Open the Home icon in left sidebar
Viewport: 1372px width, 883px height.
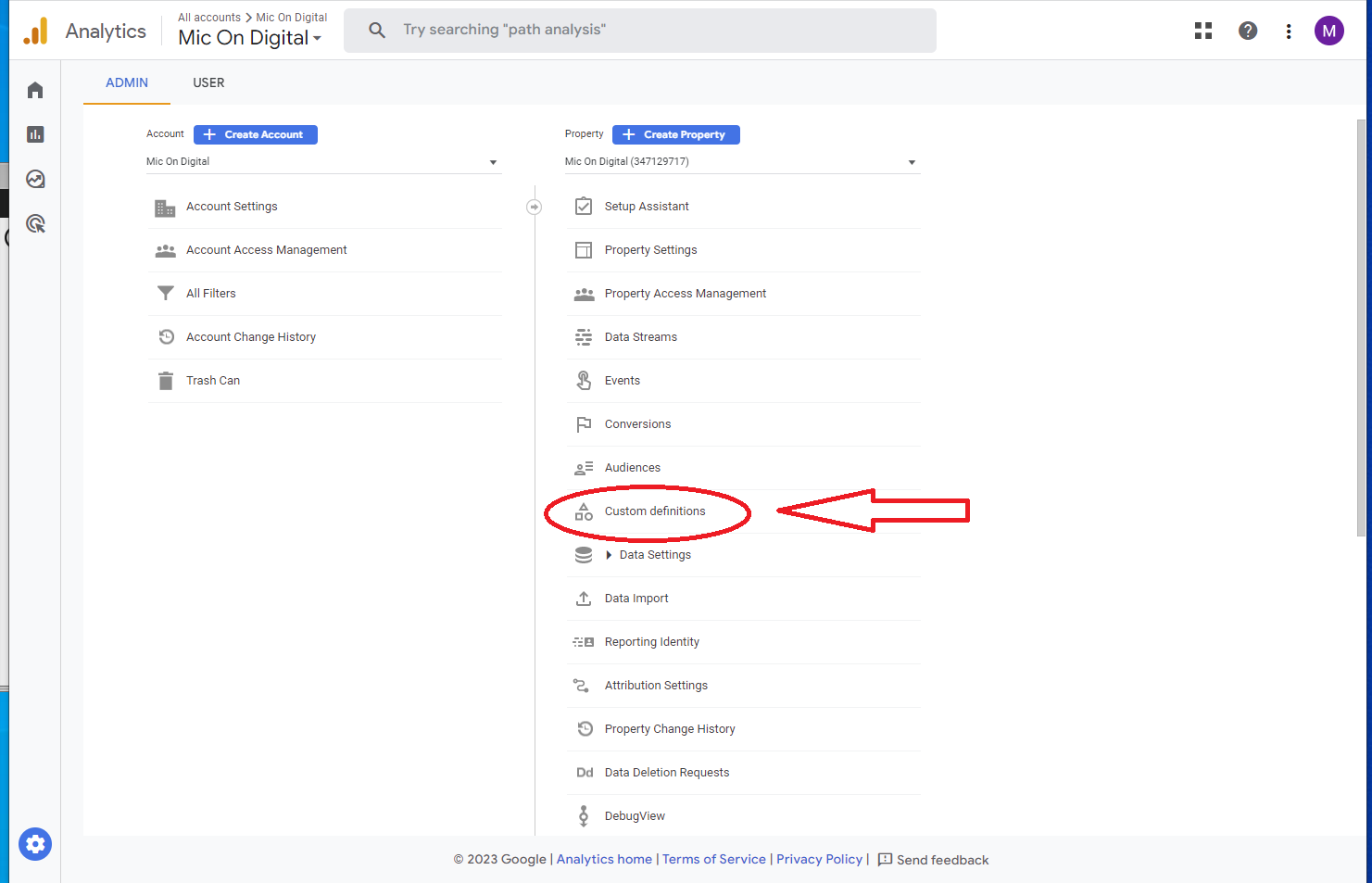click(35, 90)
